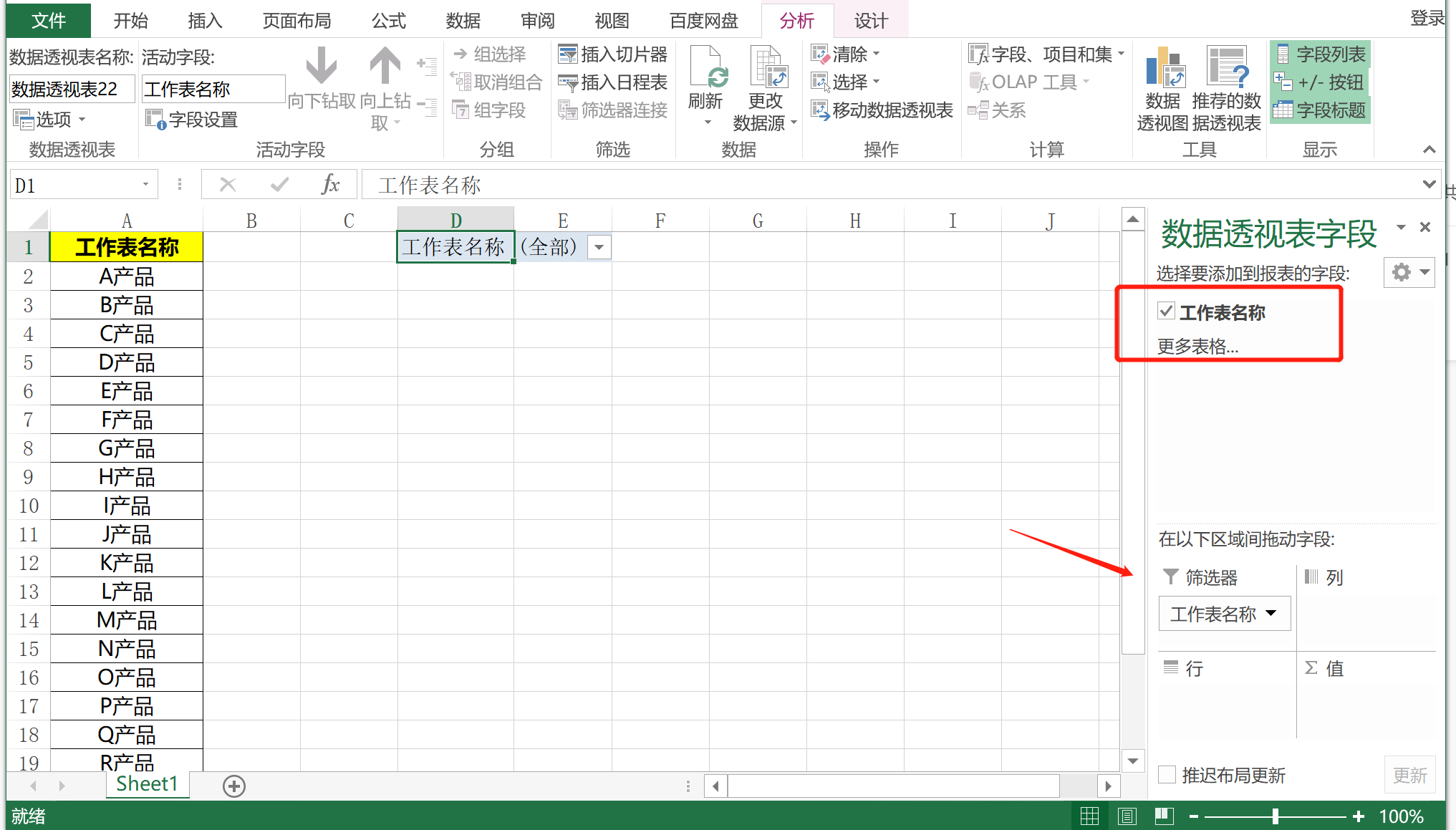Open the Name Box dropdown arrow
The height and width of the screenshot is (830, 1456).
(x=145, y=185)
